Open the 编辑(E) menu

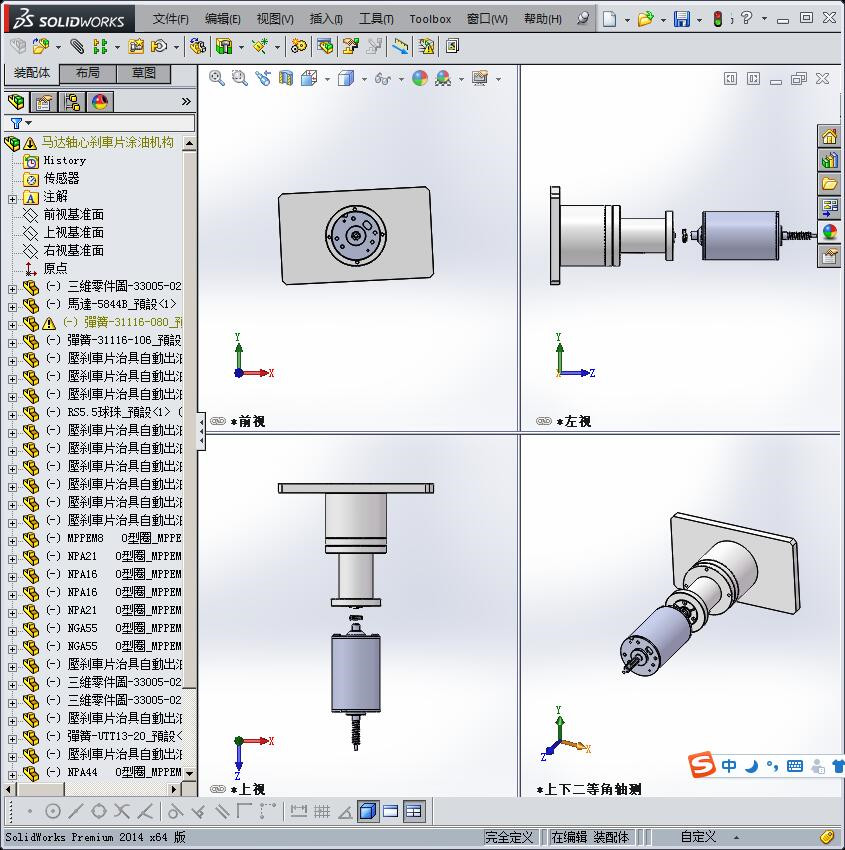[222, 19]
